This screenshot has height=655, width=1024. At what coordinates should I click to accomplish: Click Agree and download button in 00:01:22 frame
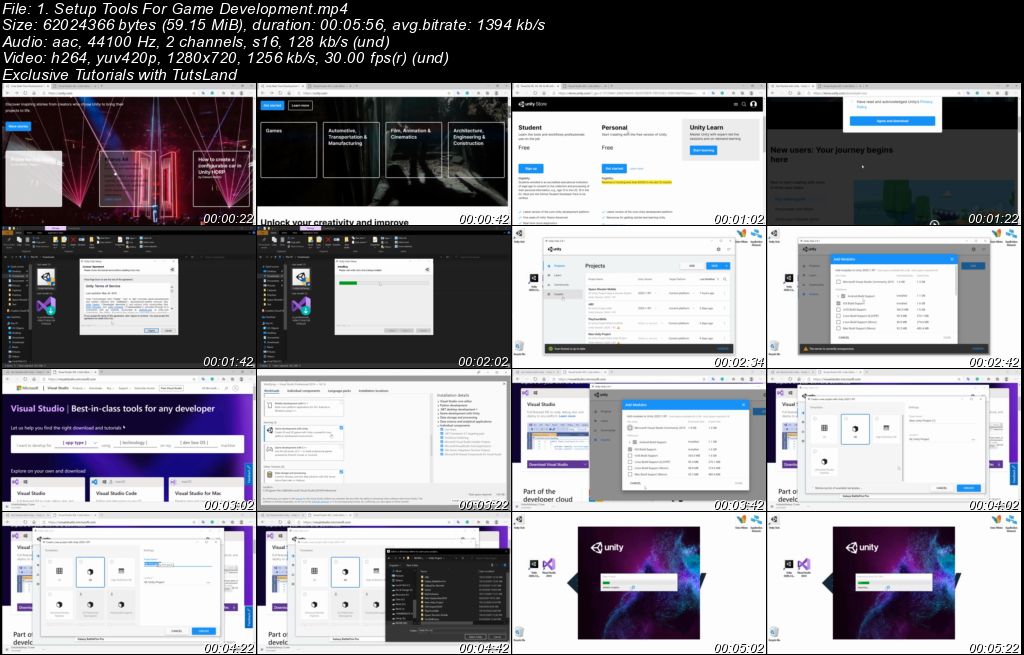892,121
